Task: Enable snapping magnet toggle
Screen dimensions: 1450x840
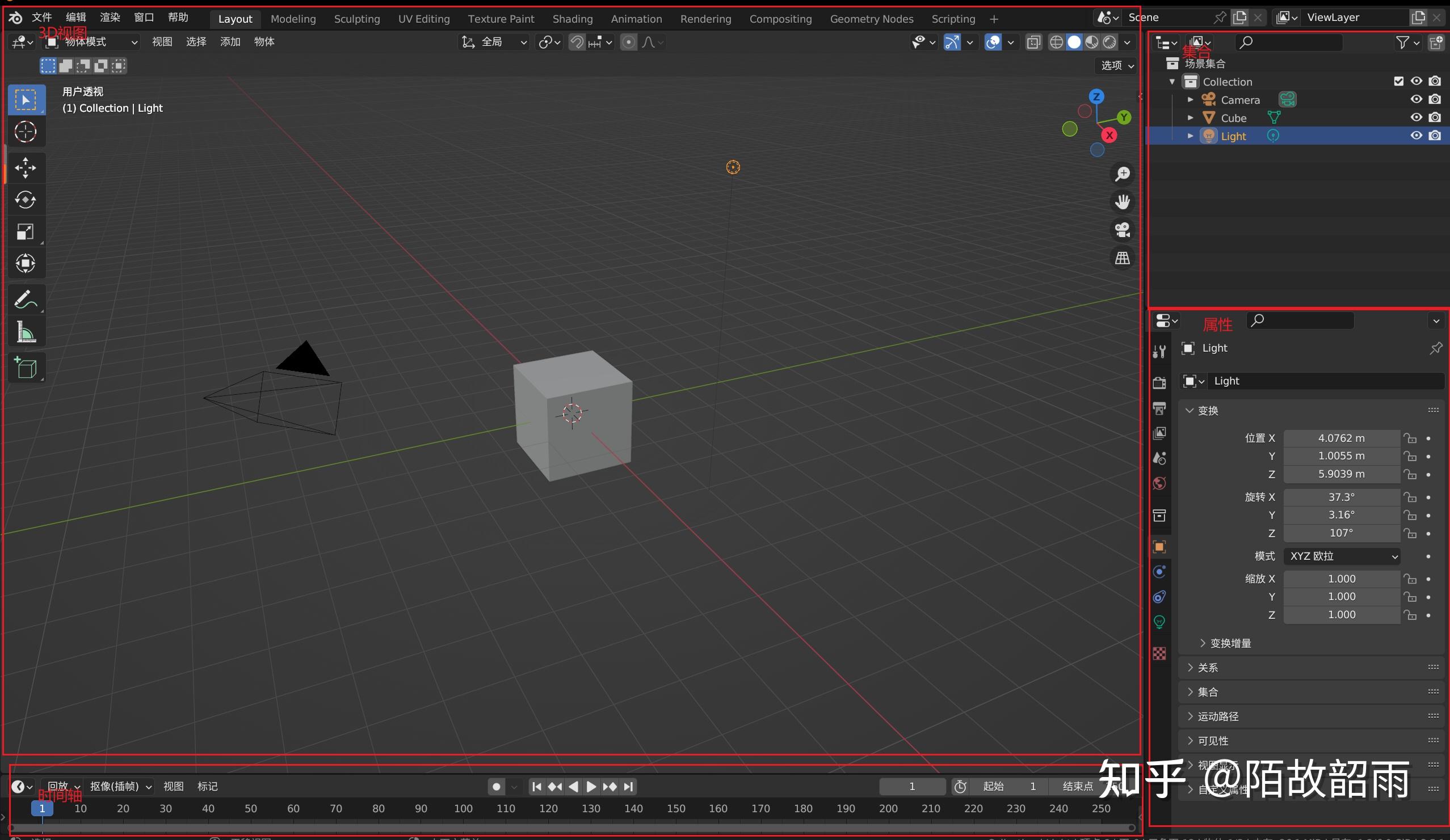Action: [x=577, y=42]
